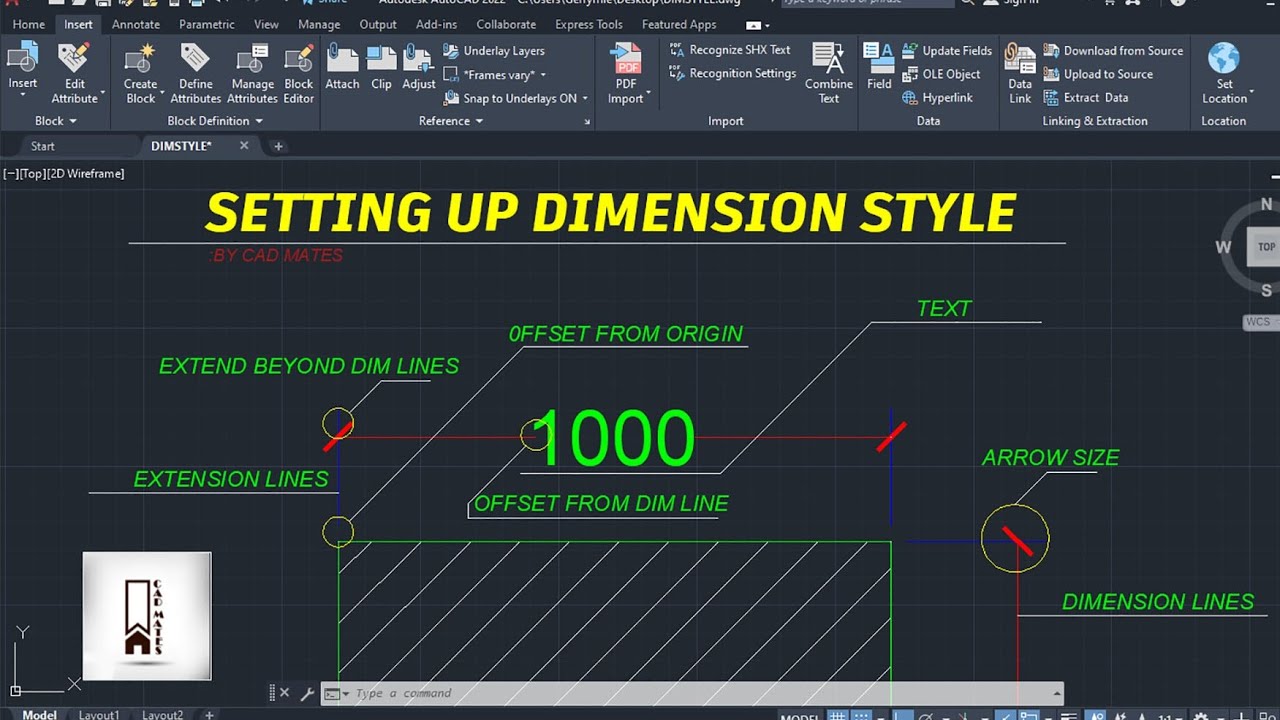The width and height of the screenshot is (1280, 720).
Task: Expand the Block panel
Action: (55, 121)
